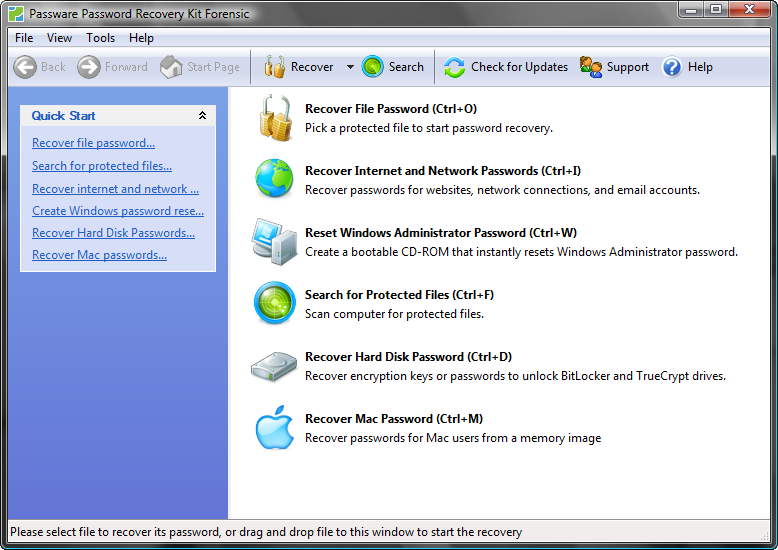Click the green radar Search toolbar icon
The height and width of the screenshot is (550, 778).
pos(373,67)
